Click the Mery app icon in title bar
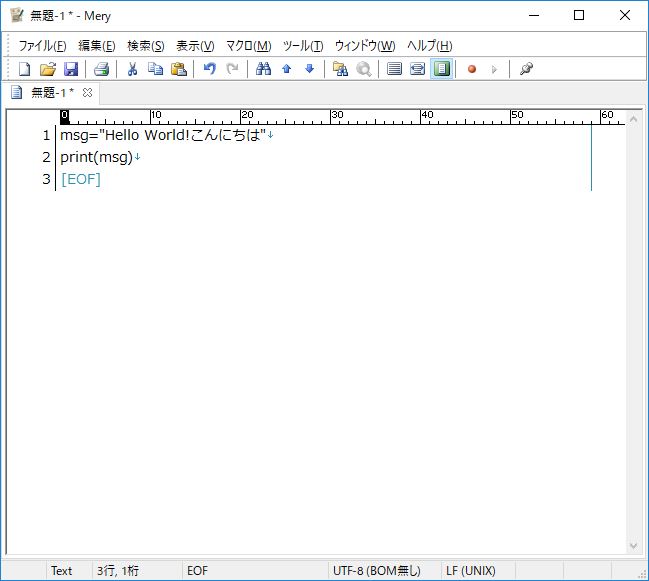The width and height of the screenshot is (649, 581). pos(17,15)
